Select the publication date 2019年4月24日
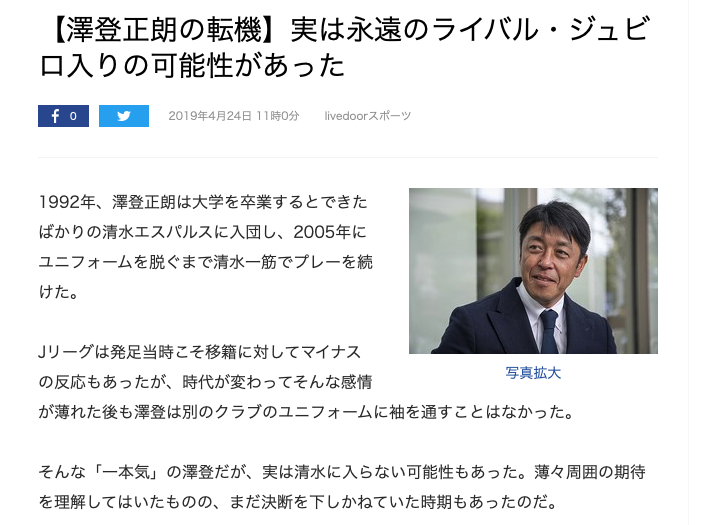 210,116
